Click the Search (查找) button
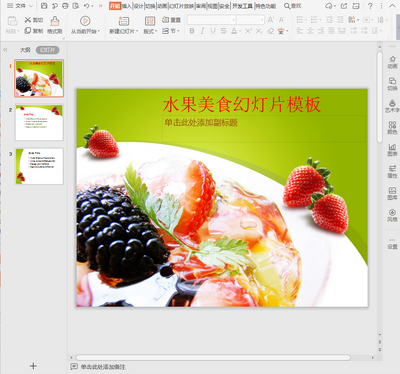Screen dimensions: 400x374 click(x=292, y=6)
